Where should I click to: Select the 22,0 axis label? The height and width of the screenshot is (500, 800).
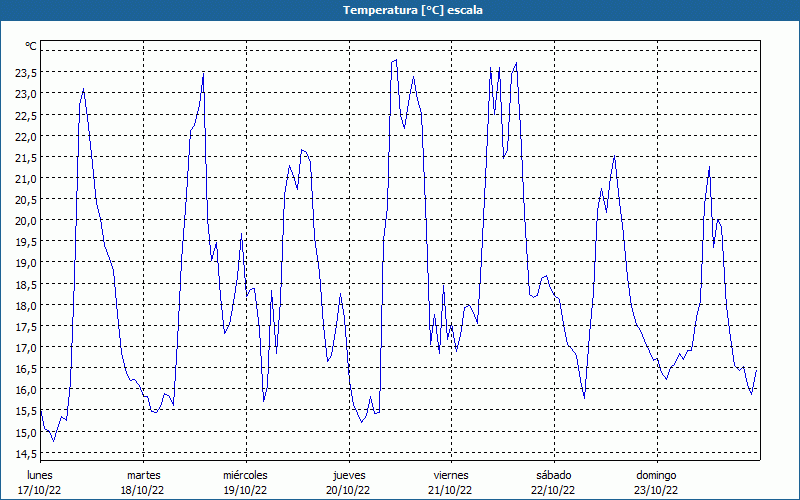coord(26,136)
